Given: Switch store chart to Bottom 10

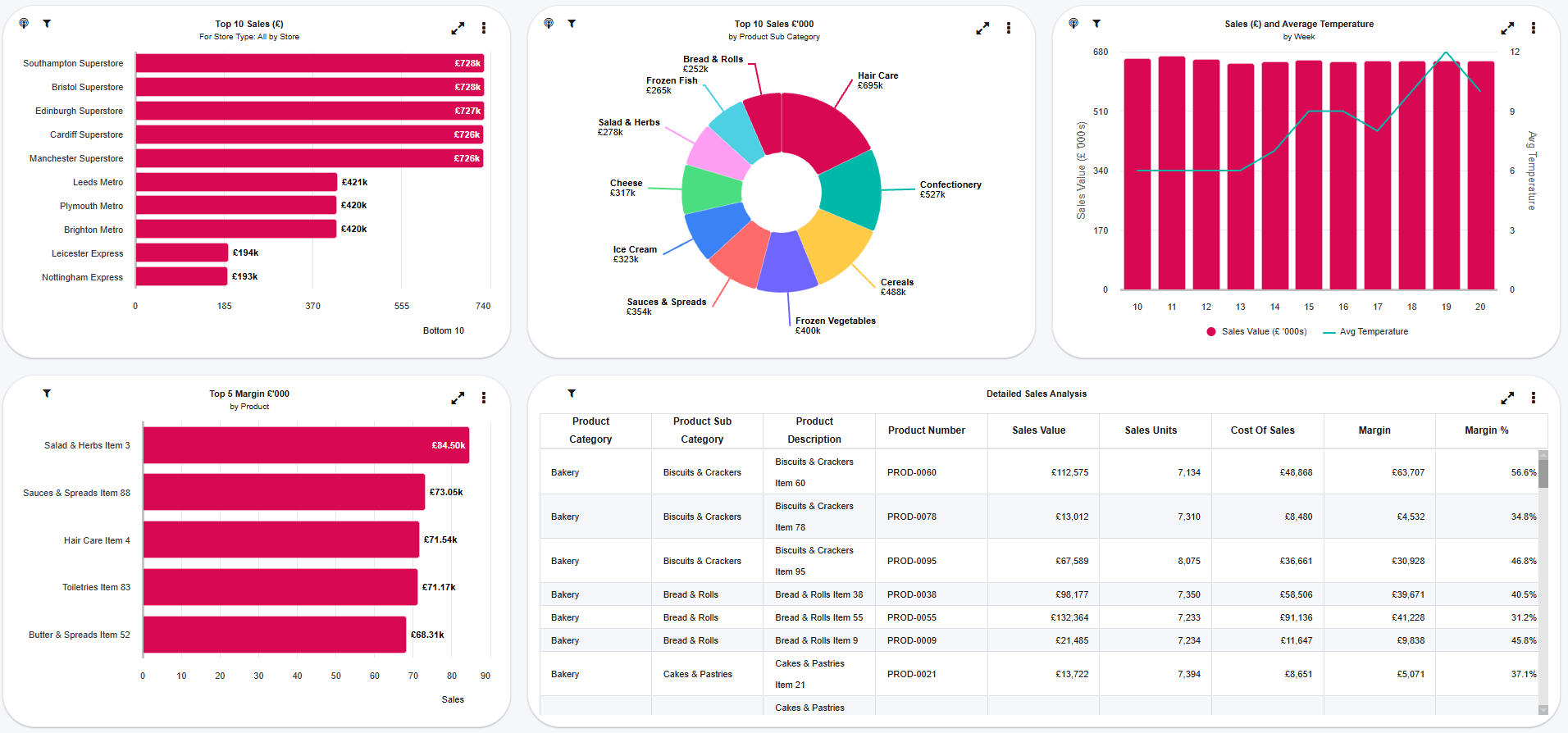Looking at the screenshot, I should pyautogui.click(x=443, y=331).
